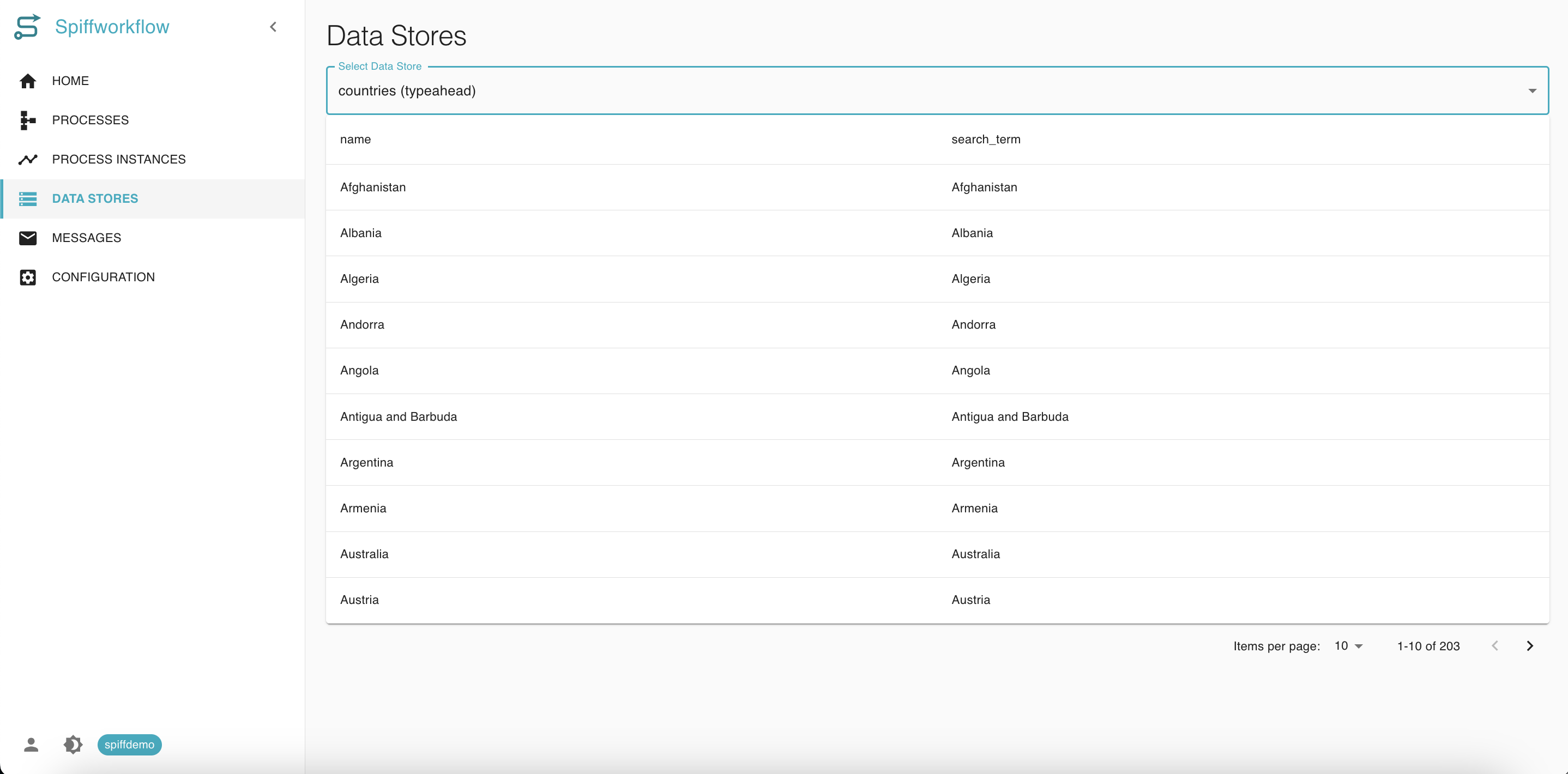Navigate to HOME menu item
This screenshot has height=774, width=1568.
tap(152, 81)
